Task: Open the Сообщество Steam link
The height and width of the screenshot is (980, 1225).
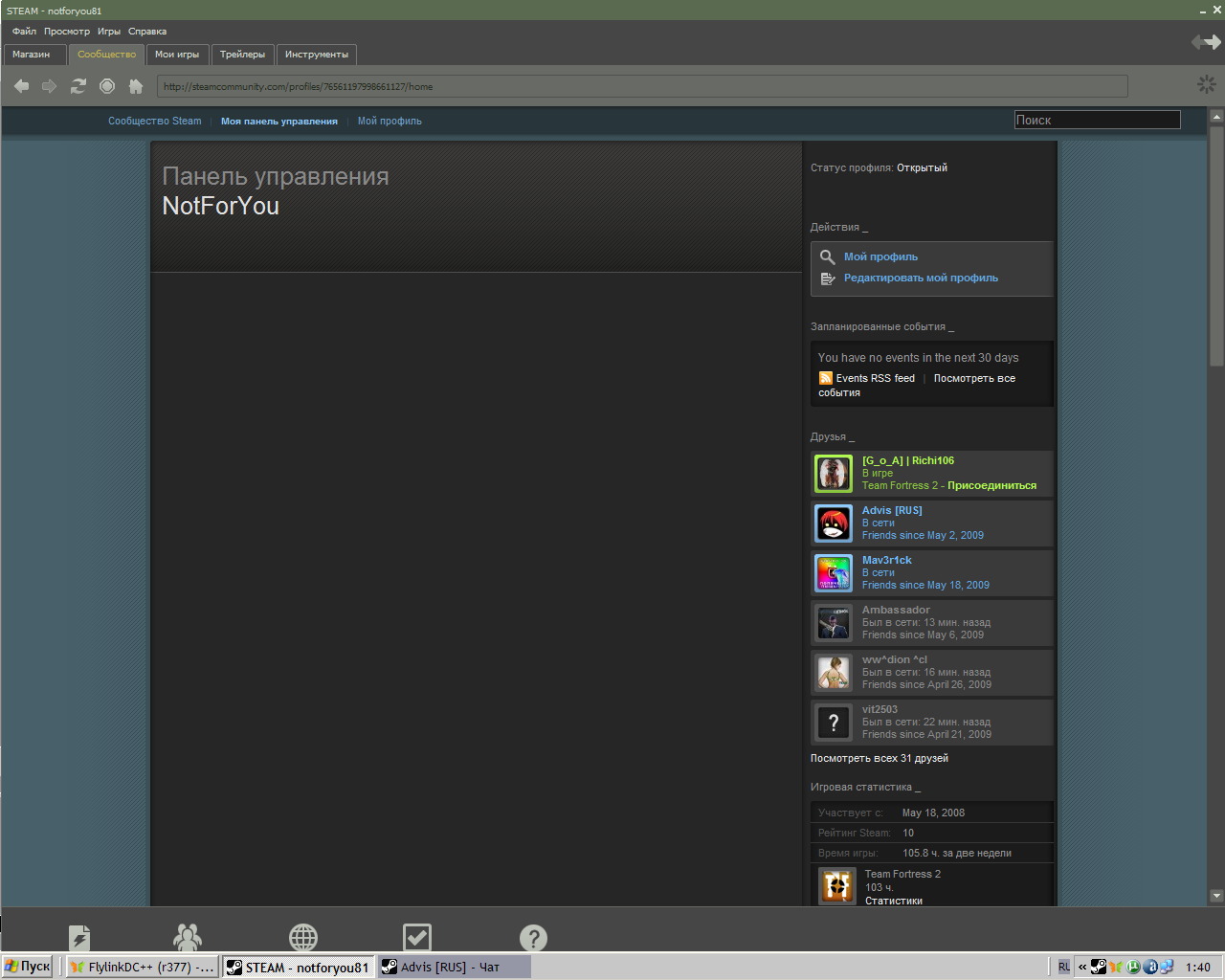Action: [155, 122]
